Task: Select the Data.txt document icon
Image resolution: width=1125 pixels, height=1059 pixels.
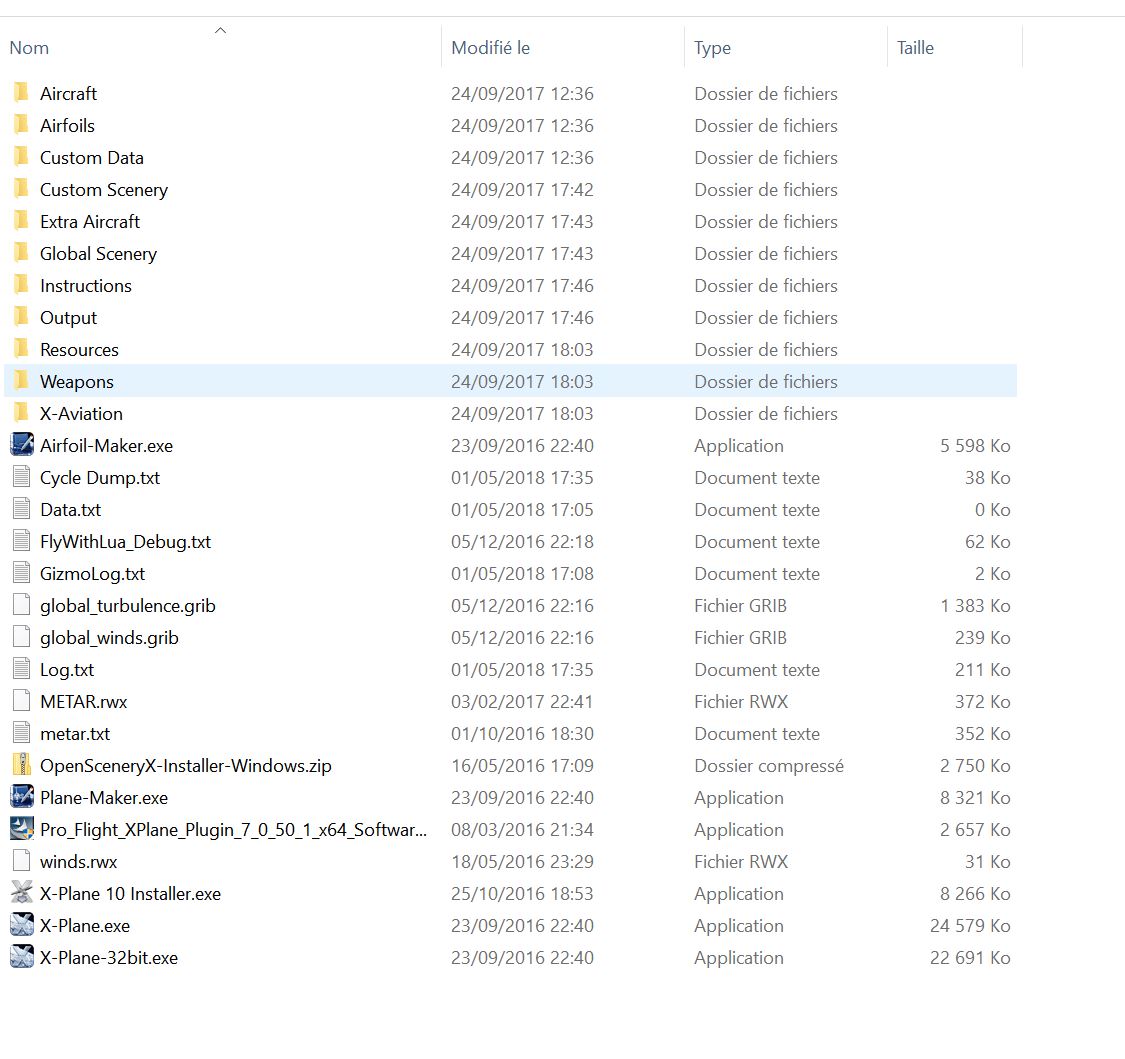Action: 22,509
